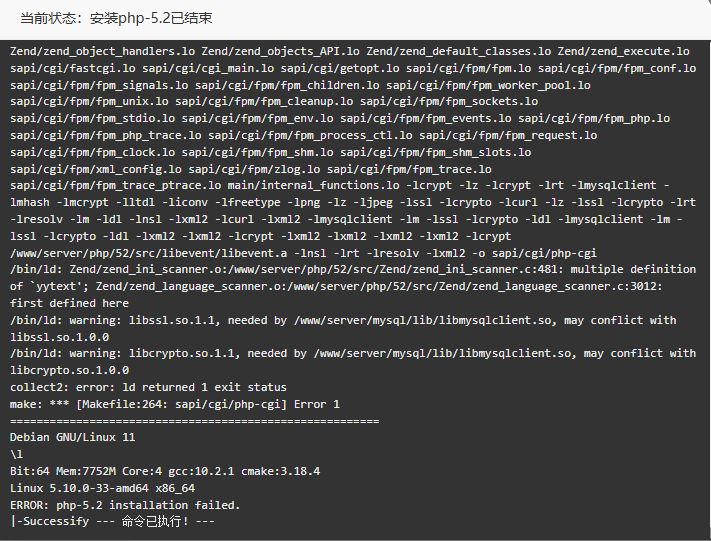Click the 'ERROR: php-5.2 installation failed.' line

(125, 505)
